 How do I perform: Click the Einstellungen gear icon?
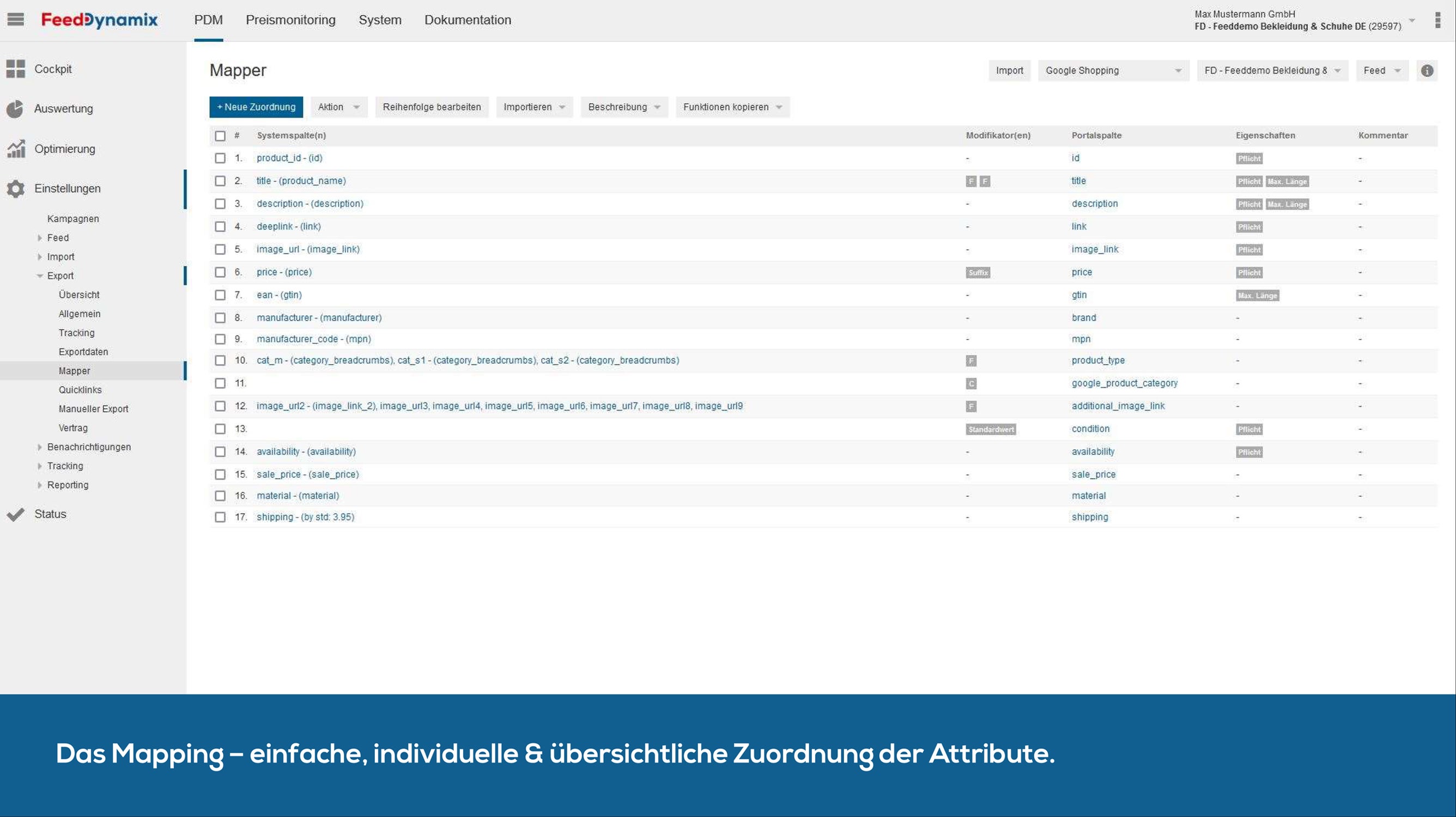coord(16,188)
